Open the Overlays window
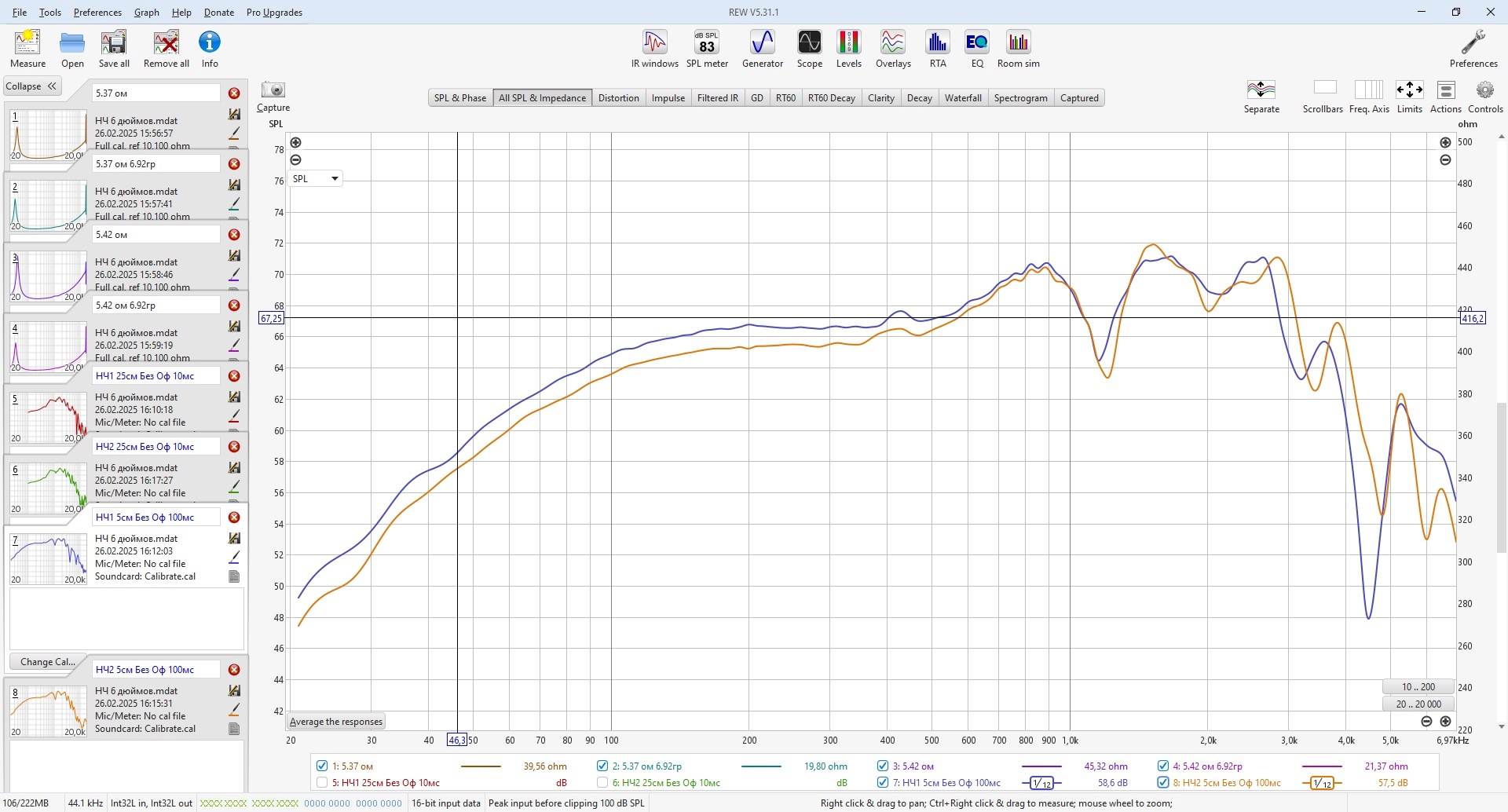 click(x=893, y=49)
